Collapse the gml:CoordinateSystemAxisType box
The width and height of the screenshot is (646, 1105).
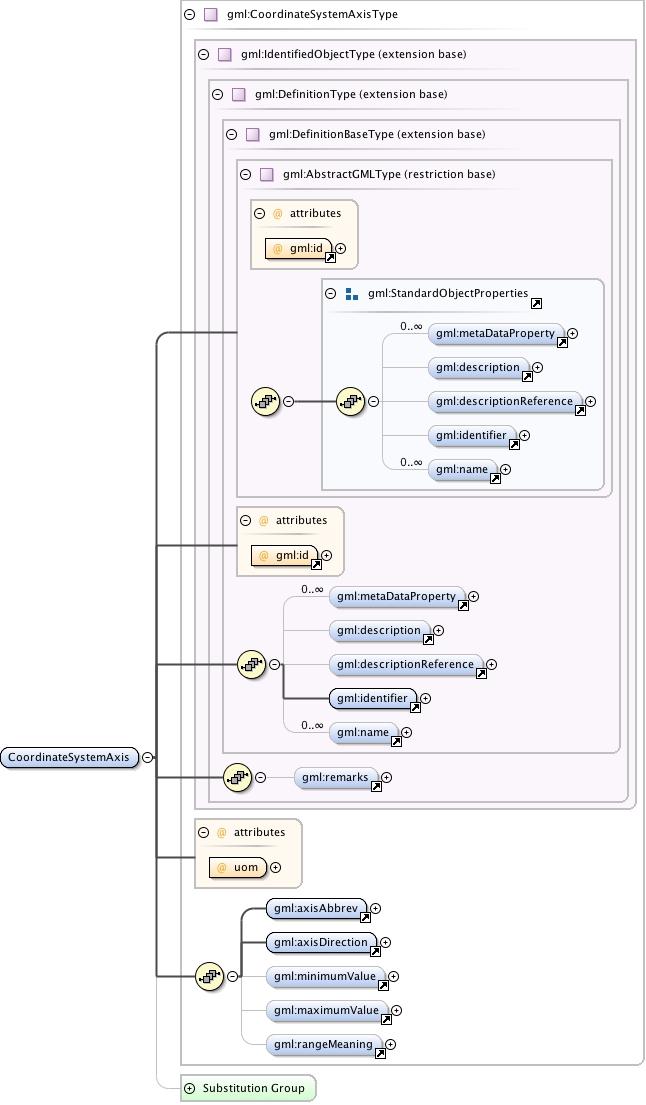[190, 14]
